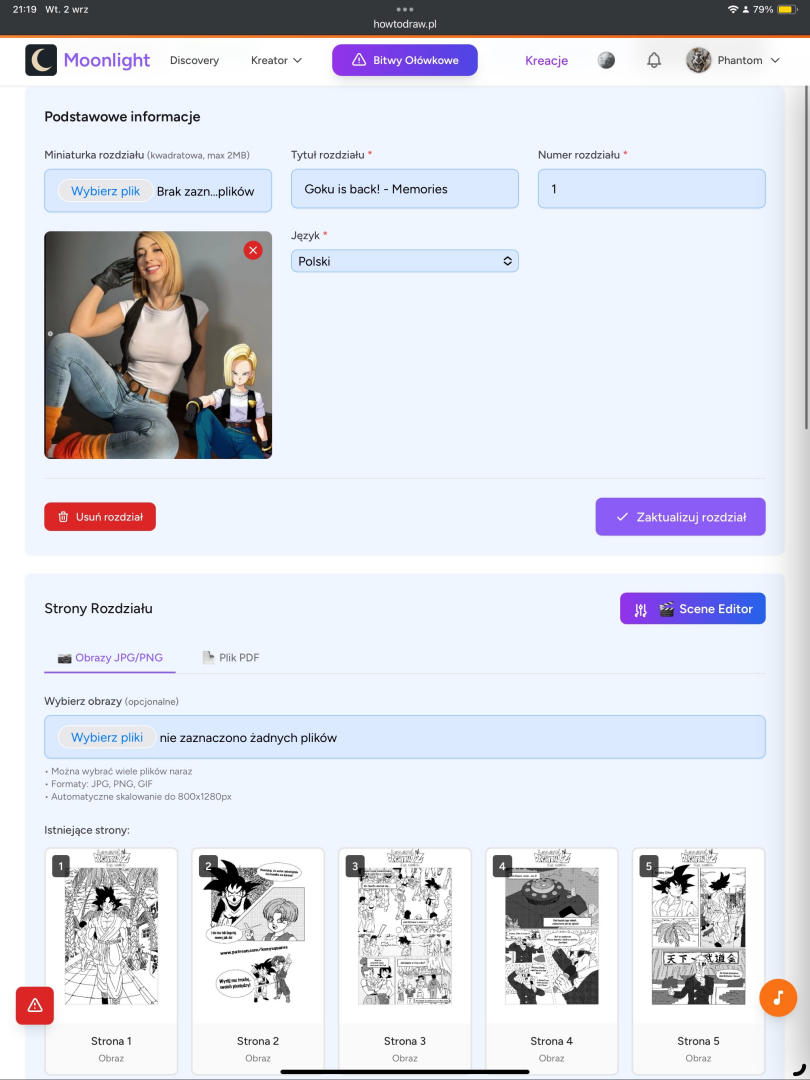
Task: Select the Obrazy JPG/PNG tab
Action: pos(110,657)
